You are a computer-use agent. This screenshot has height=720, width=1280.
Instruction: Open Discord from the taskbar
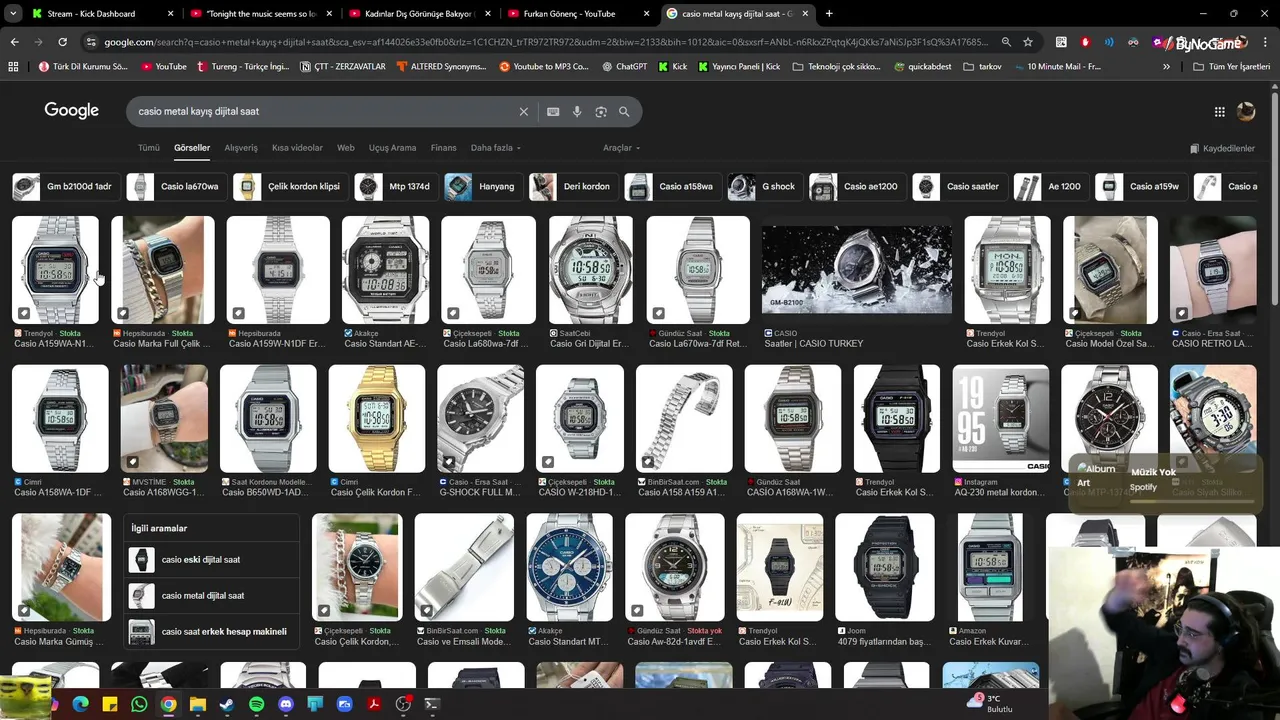click(x=286, y=704)
